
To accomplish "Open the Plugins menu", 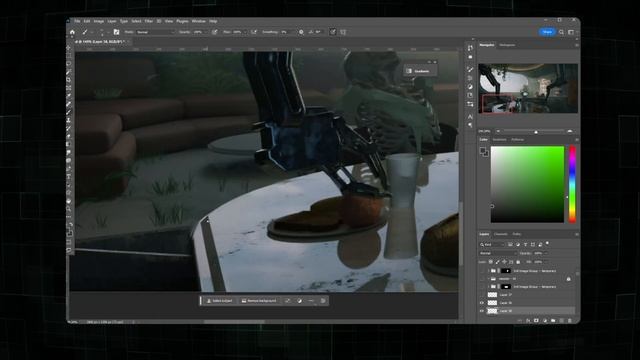I will pyautogui.click(x=182, y=21).
